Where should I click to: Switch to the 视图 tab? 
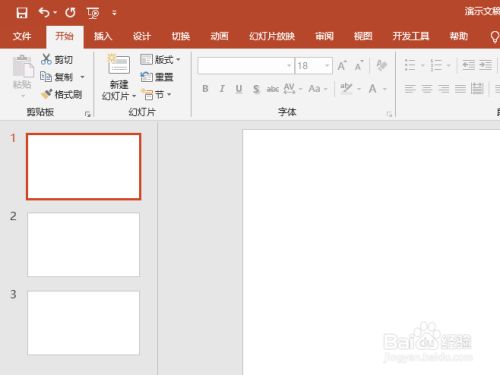tap(363, 36)
